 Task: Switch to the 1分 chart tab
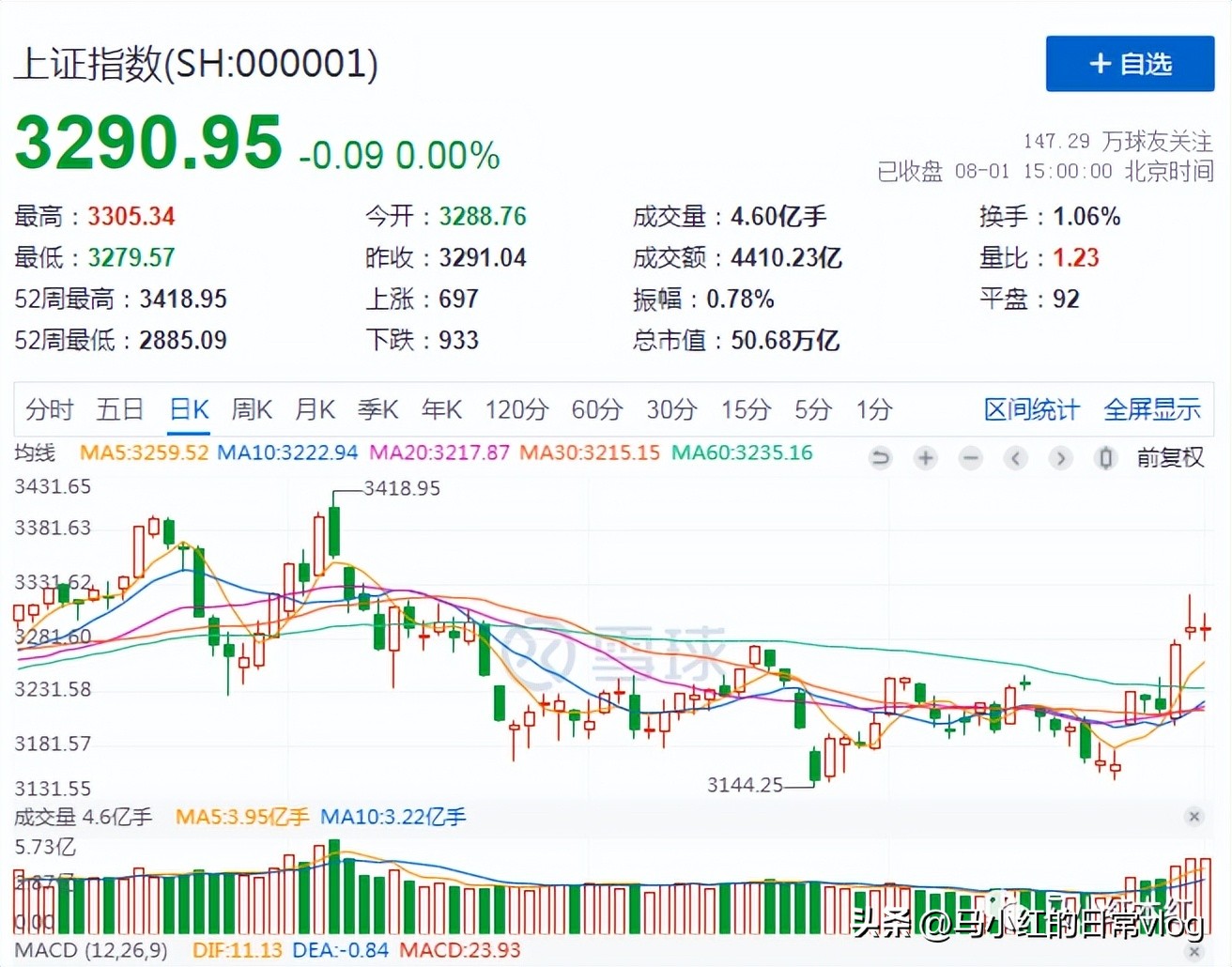[x=873, y=410]
